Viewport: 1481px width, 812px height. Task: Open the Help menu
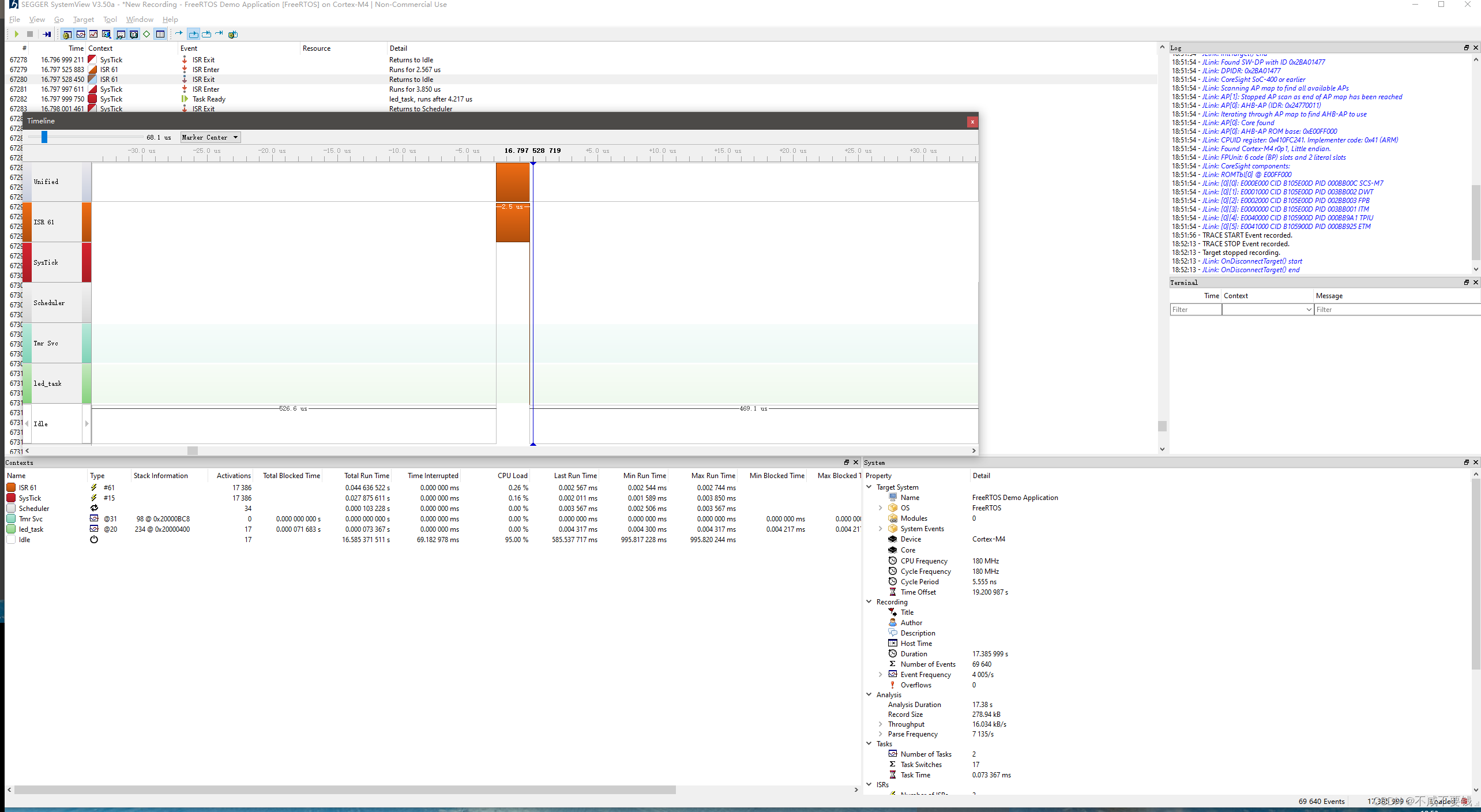pos(170,19)
